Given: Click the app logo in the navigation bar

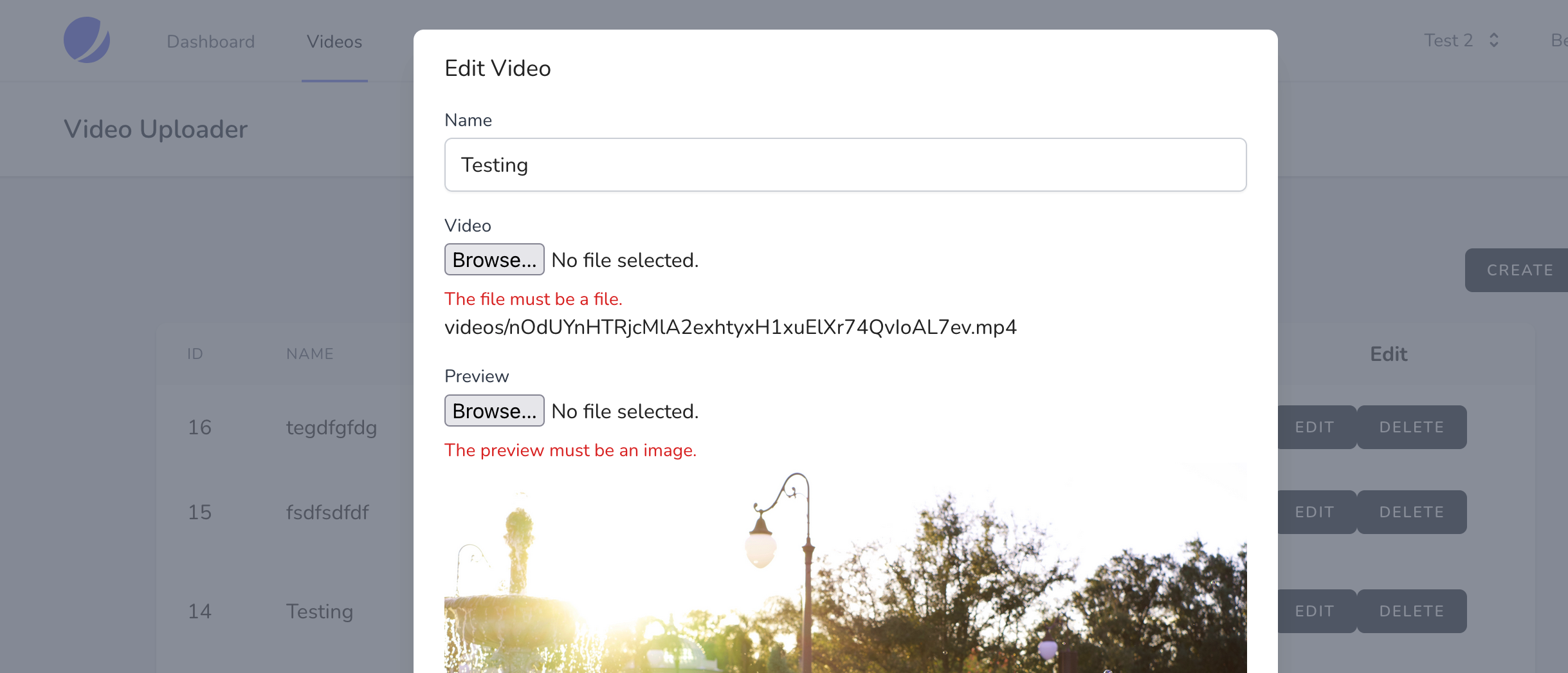Looking at the screenshot, I should click(87, 40).
